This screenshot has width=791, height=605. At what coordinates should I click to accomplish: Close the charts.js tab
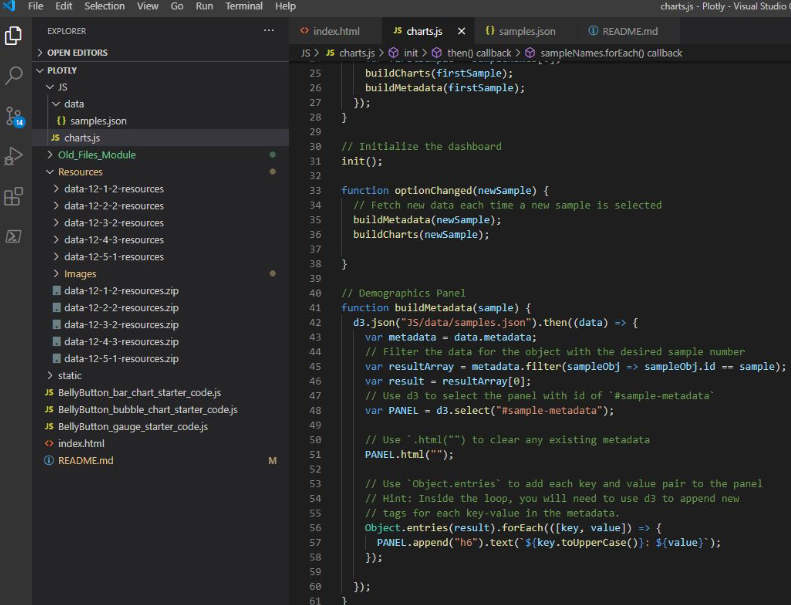pyautogui.click(x=461, y=31)
